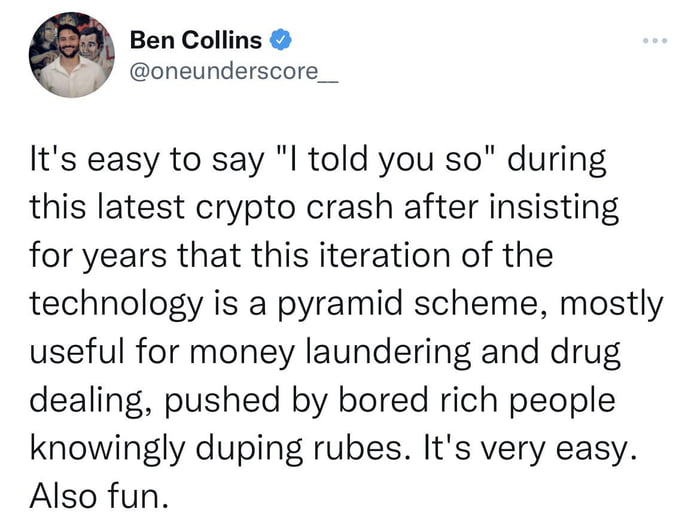Click the Ben Collins display name
The width and height of the screenshot is (700, 530).
195,41
